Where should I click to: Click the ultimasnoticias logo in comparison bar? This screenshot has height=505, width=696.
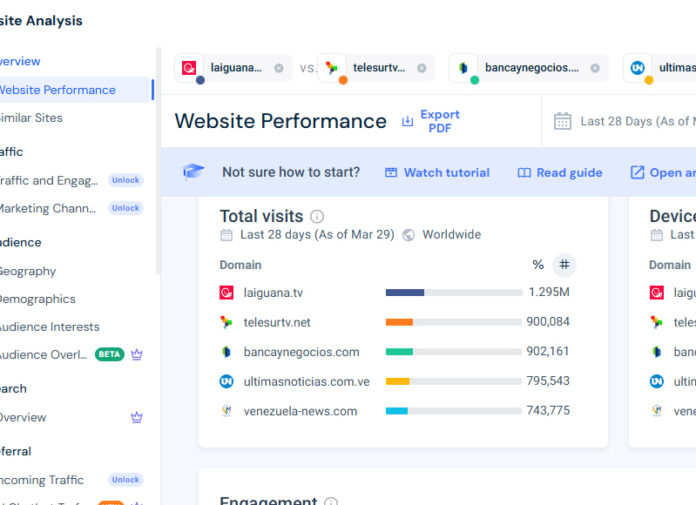[637, 68]
